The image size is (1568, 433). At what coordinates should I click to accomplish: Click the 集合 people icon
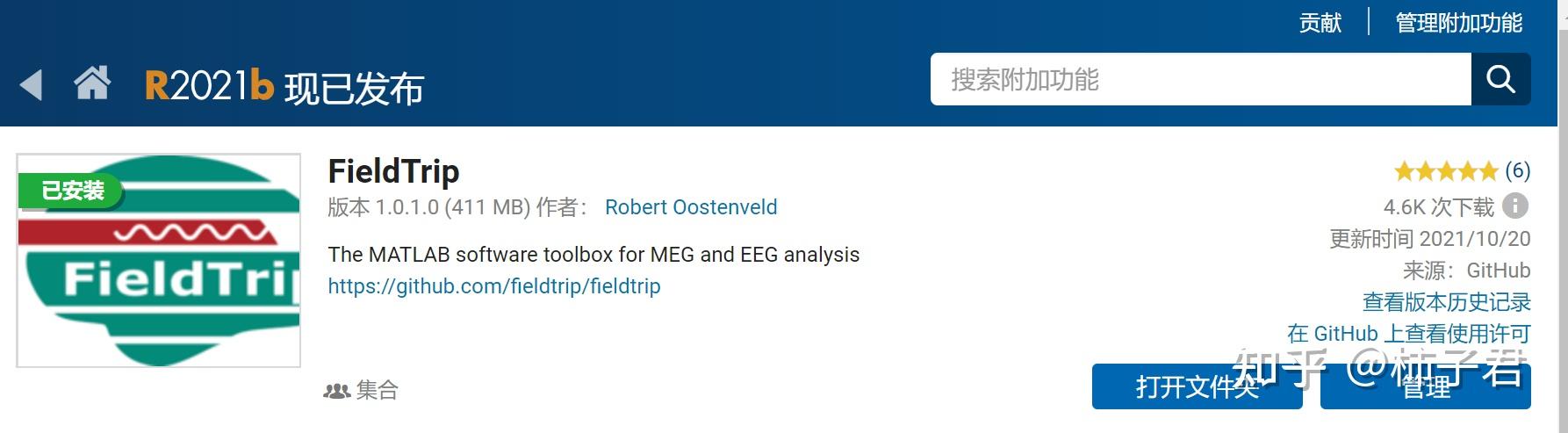tap(337, 391)
